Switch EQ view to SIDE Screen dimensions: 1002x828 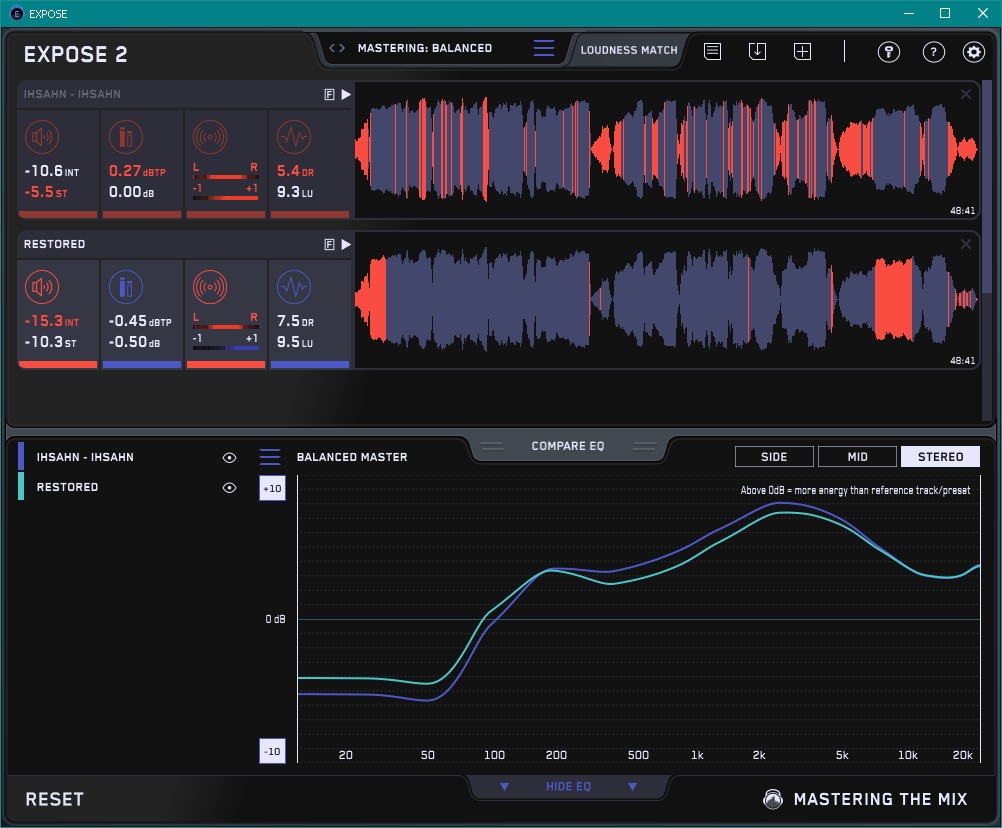point(774,457)
